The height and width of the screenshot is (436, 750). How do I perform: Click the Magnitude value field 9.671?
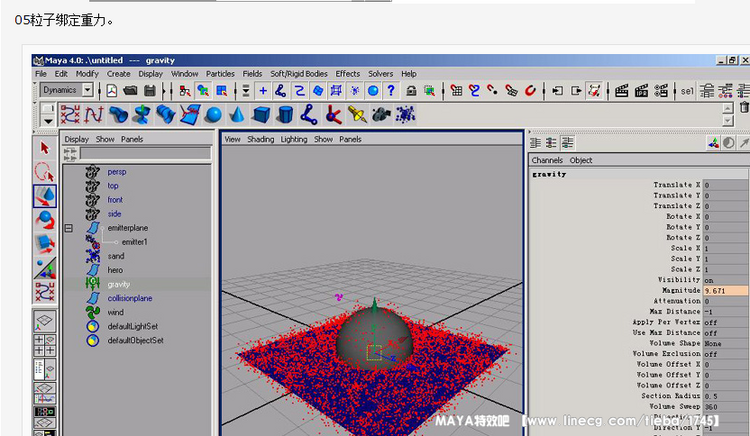click(x=725, y=291)
